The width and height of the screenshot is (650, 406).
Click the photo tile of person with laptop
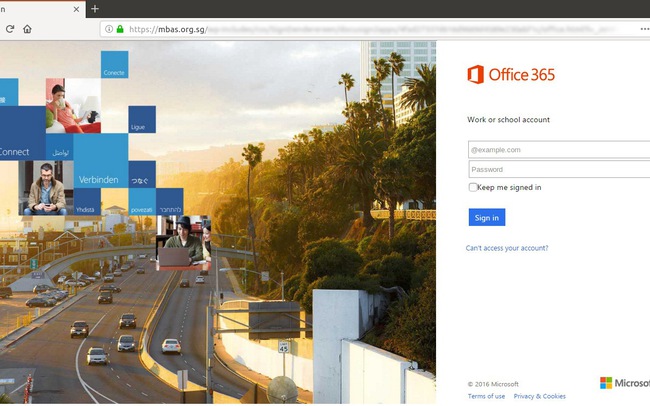coord(184,243)
